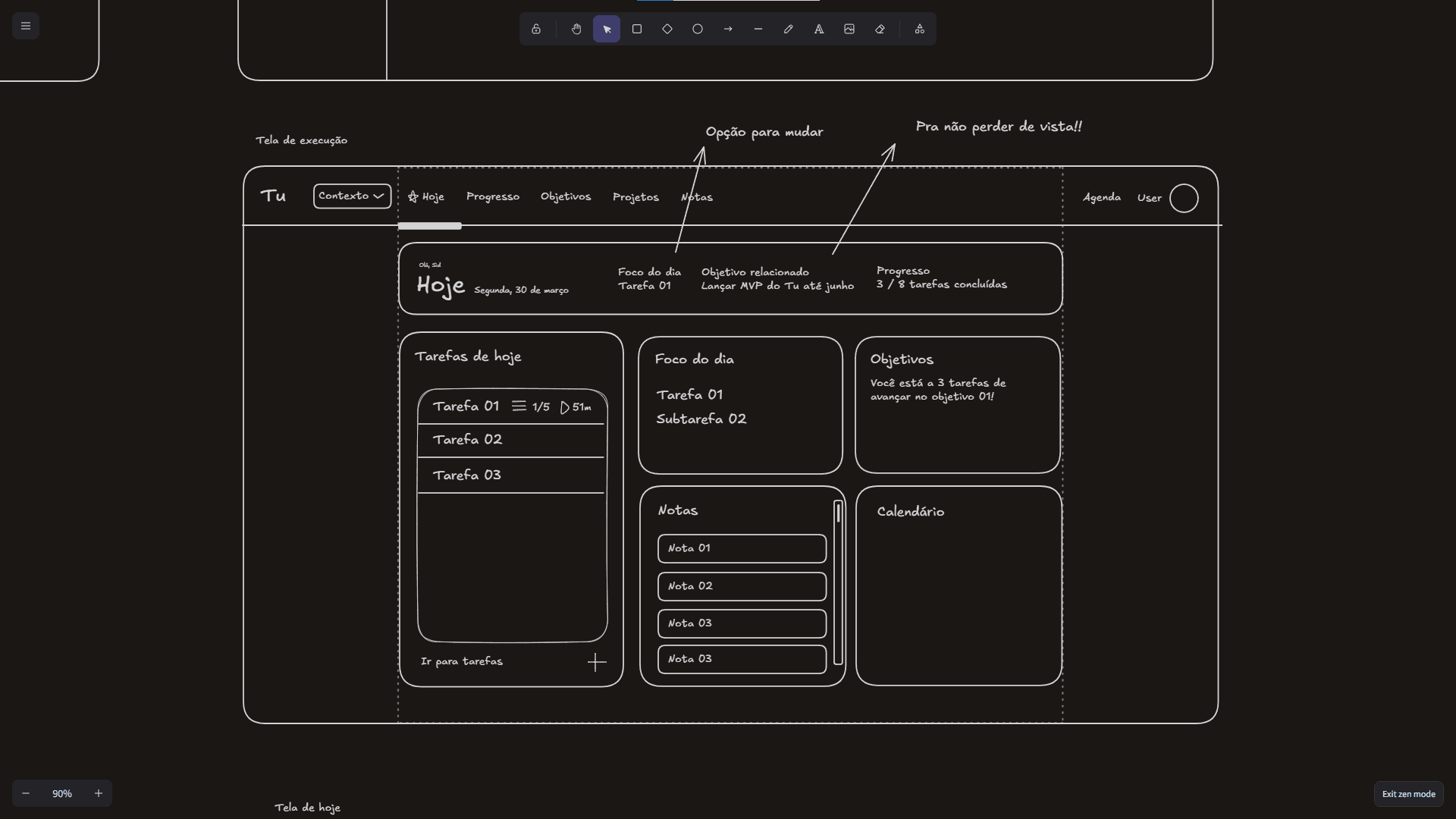Click the User avatar circle

pyautogui.click(x=1184, y=198)
